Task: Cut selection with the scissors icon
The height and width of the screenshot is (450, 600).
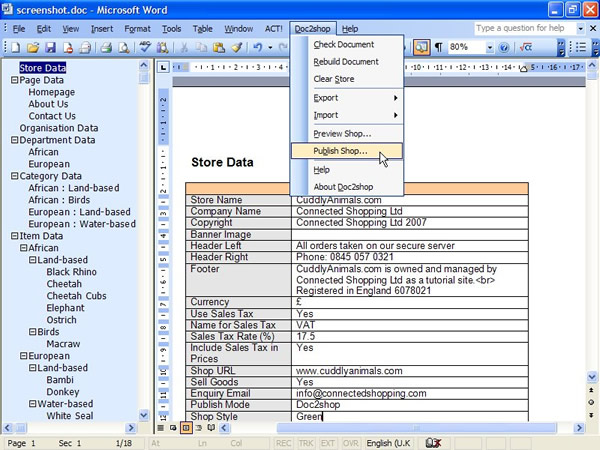Action: tap(184, 47)
